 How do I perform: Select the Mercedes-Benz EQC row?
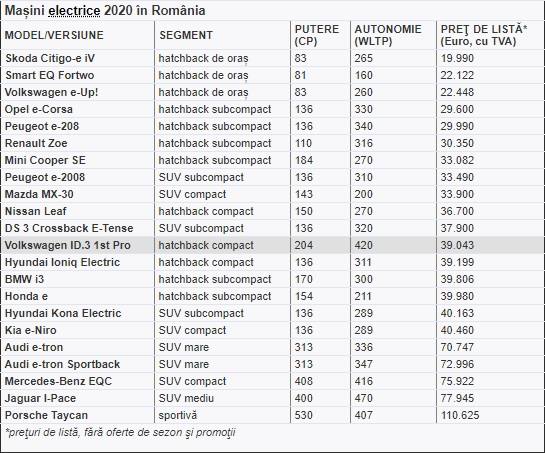click(272, 381)
